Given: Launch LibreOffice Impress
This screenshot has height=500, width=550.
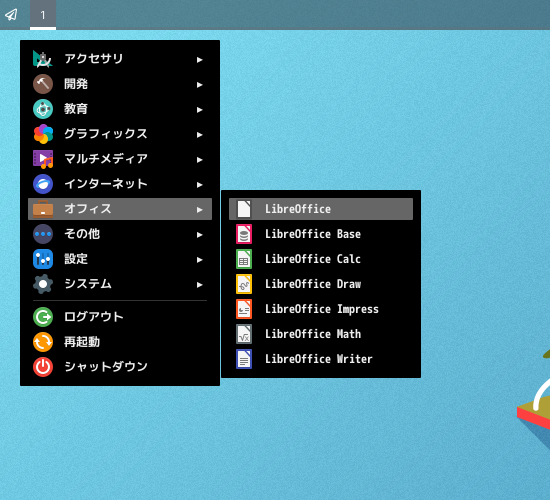Looking at the screenshot, I should [x=321, y=309].
